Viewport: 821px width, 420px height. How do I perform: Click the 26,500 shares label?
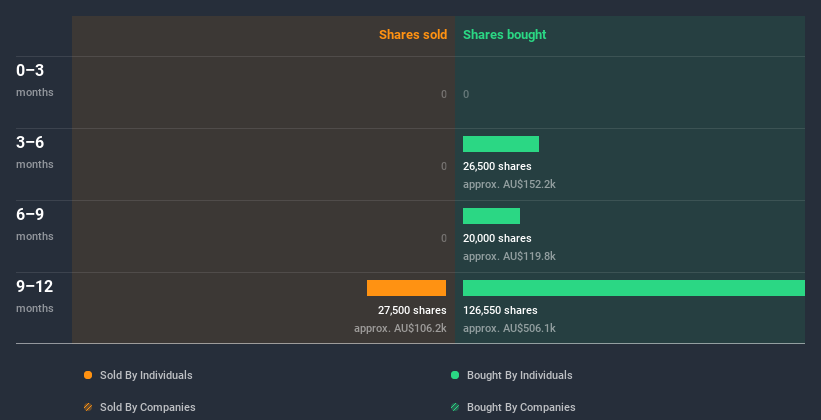[x=497, y=167]
